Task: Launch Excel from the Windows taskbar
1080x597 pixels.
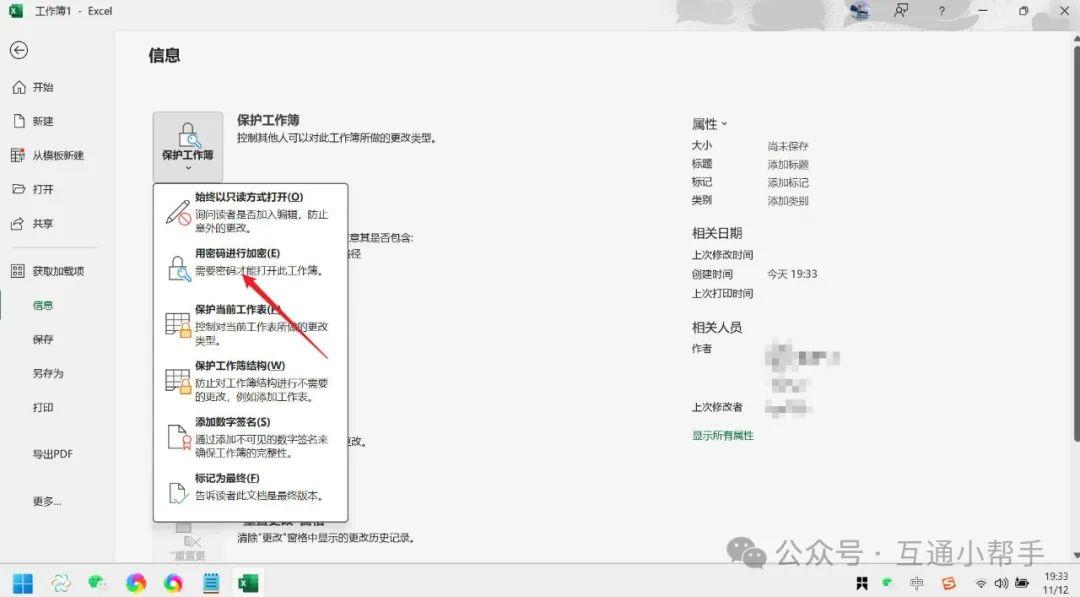Action: (246, 583)
